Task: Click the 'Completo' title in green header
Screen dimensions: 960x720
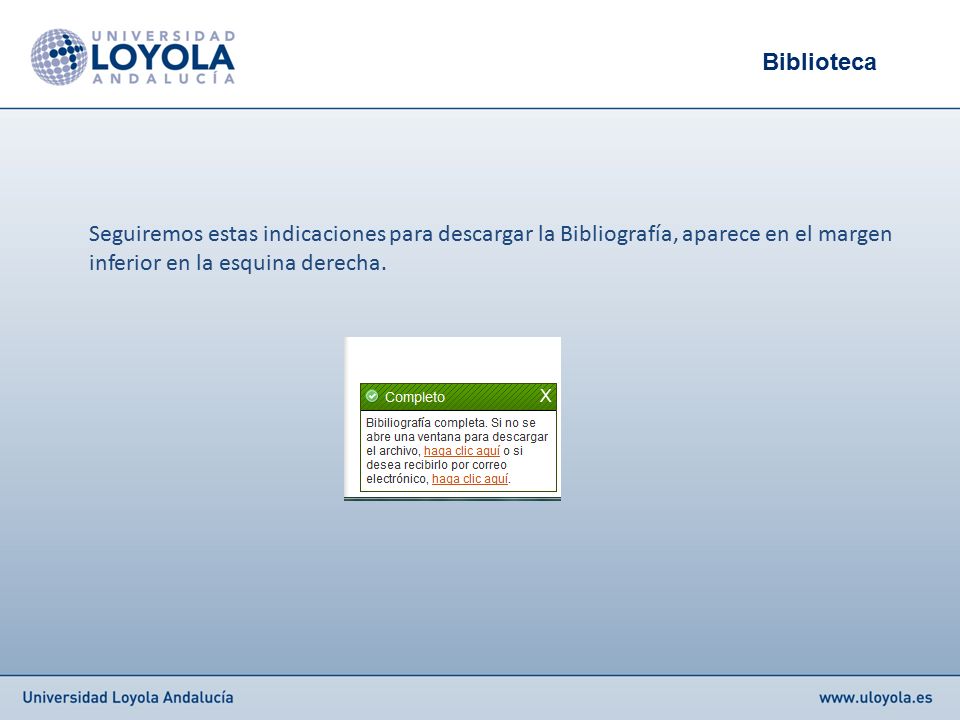Action: click(414, 397)
